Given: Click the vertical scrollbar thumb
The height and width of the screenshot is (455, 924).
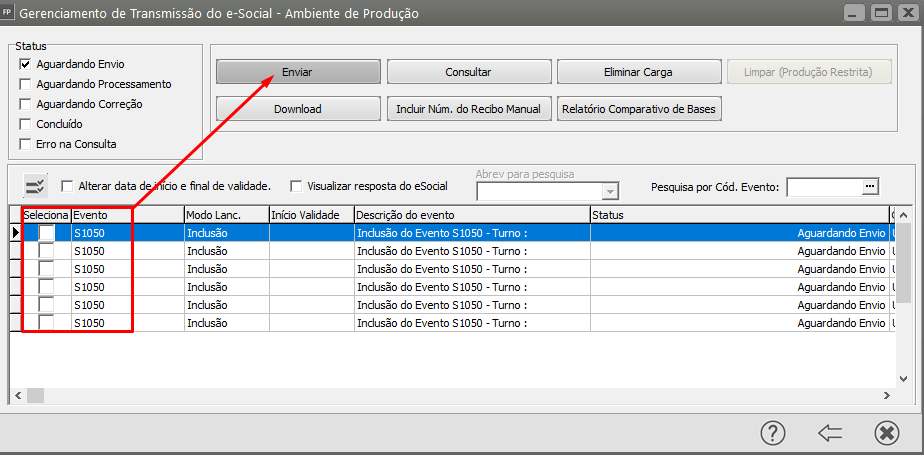Looking at the screenshot, I should [x=903, y=263].
